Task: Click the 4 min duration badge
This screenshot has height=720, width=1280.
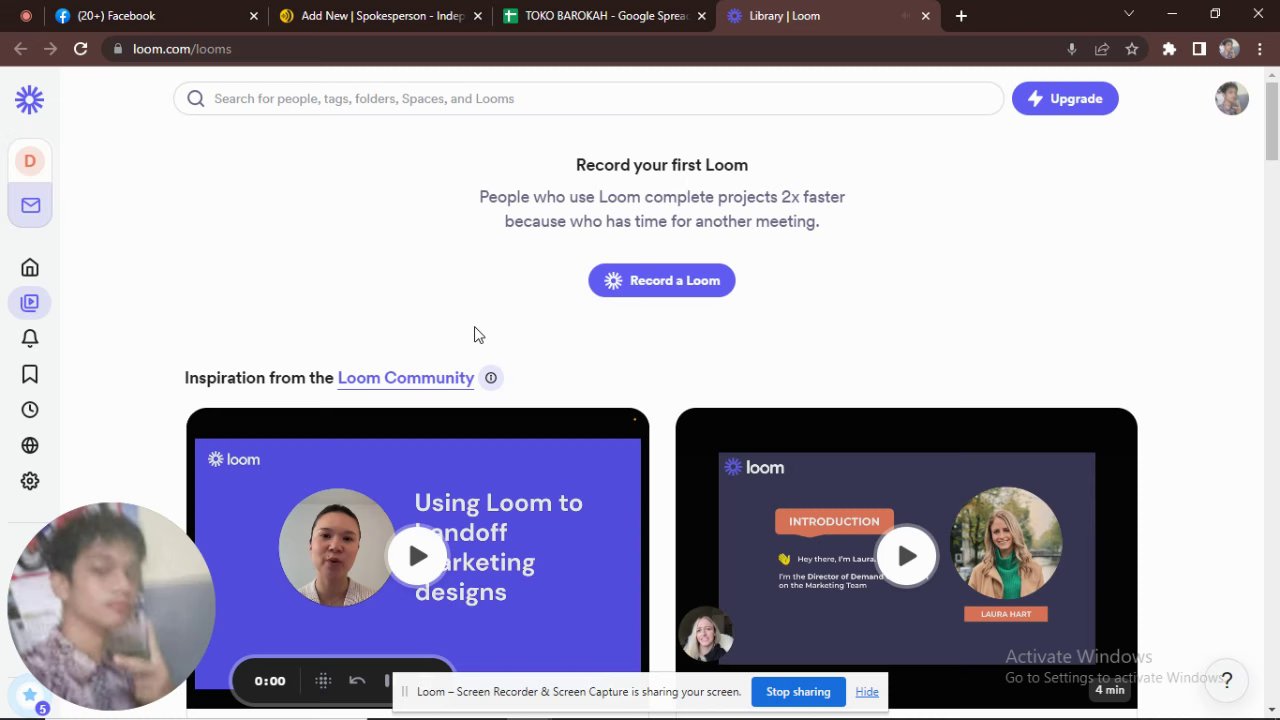Action: point(1110,690)
